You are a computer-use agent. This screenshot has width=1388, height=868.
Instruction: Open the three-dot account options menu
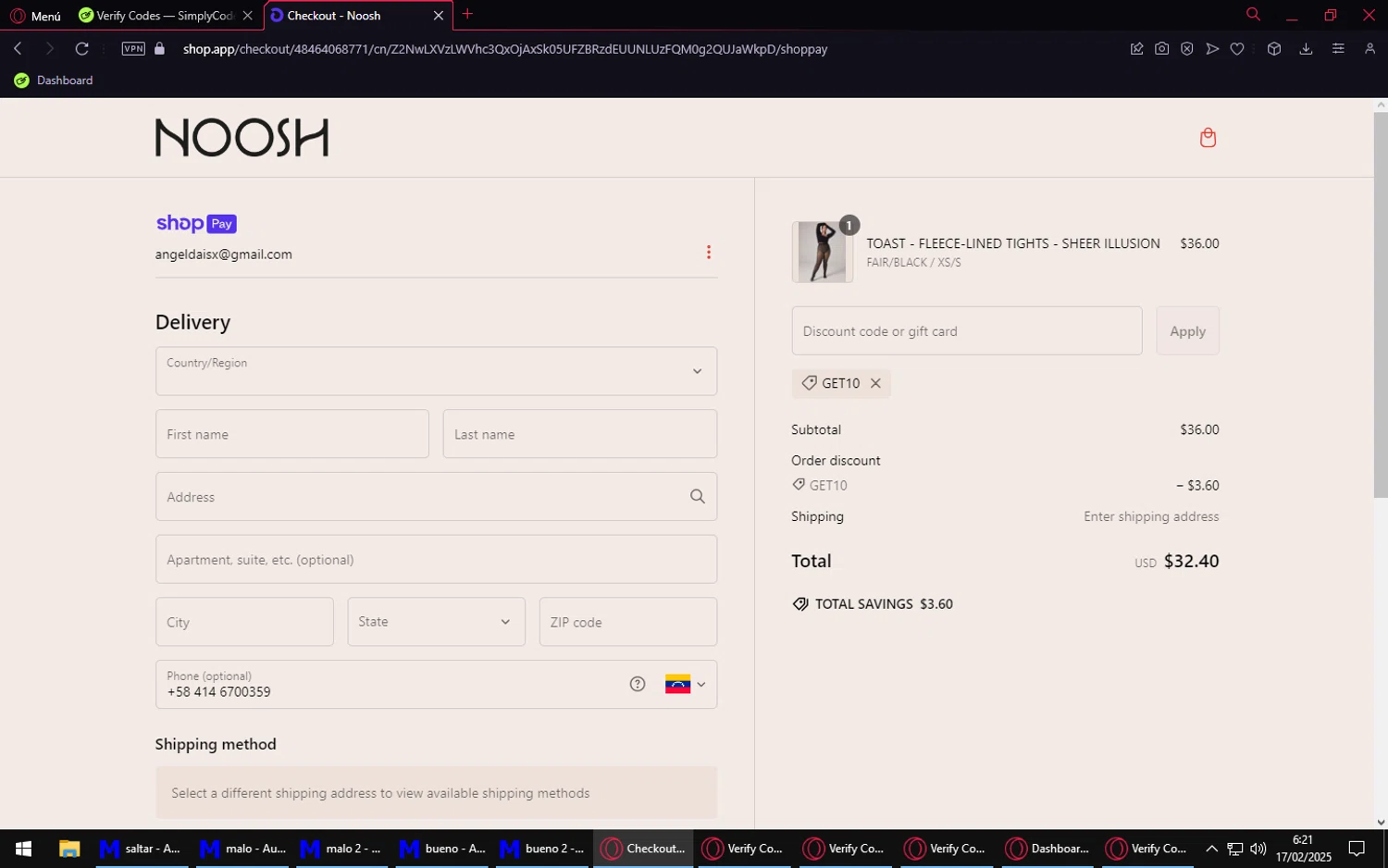coord(709,253)
